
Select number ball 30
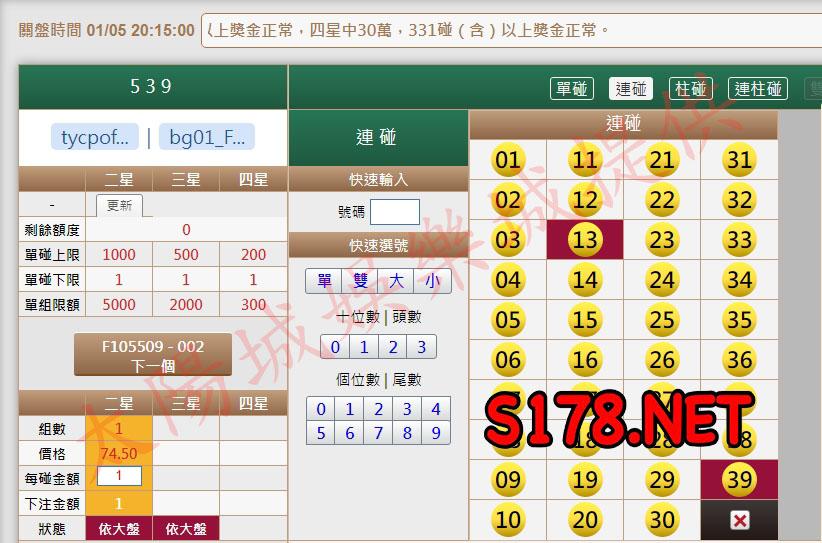pyautogui.click(x=662, y=519)
